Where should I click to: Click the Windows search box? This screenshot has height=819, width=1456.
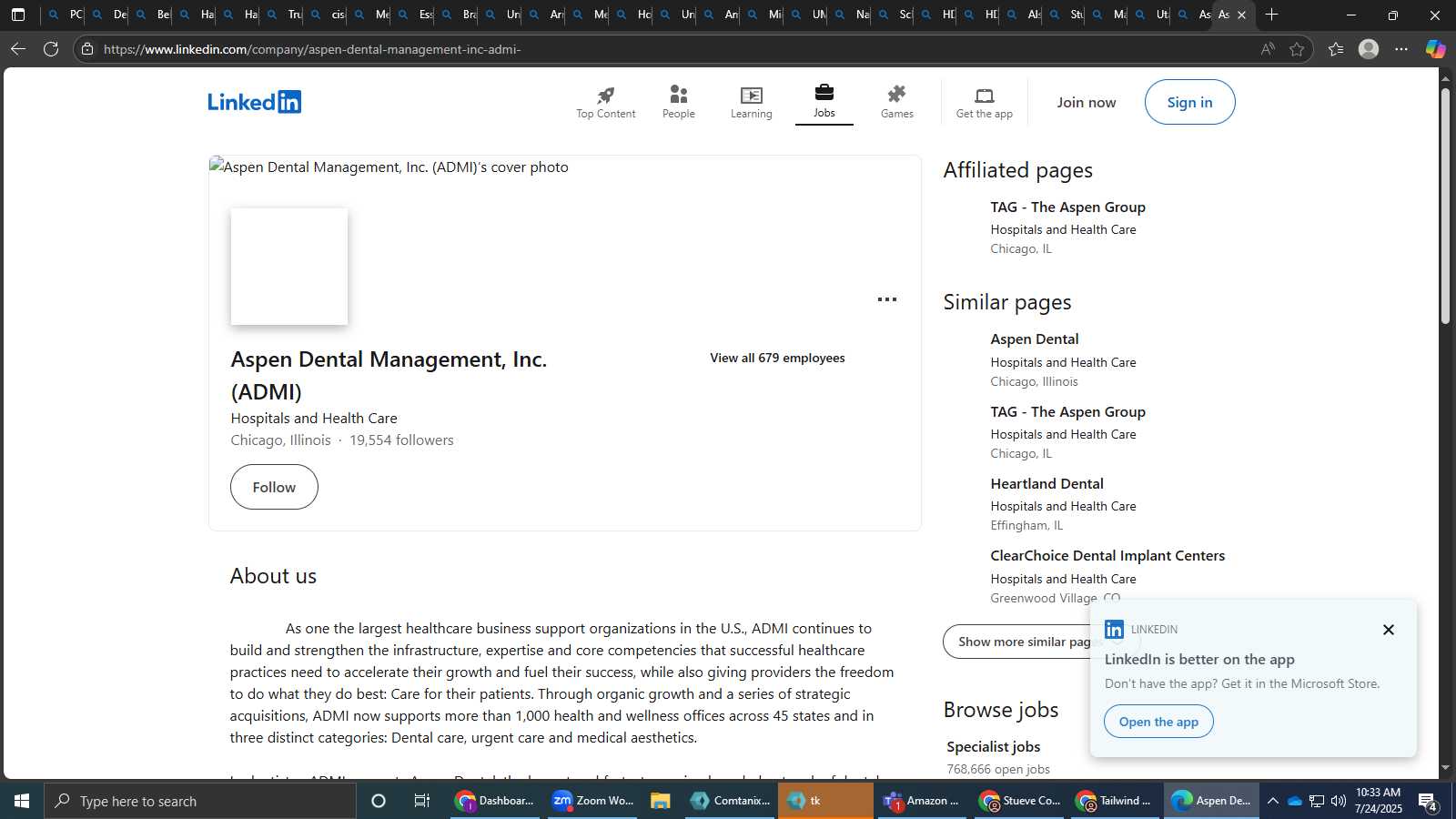tap(200, 801)
